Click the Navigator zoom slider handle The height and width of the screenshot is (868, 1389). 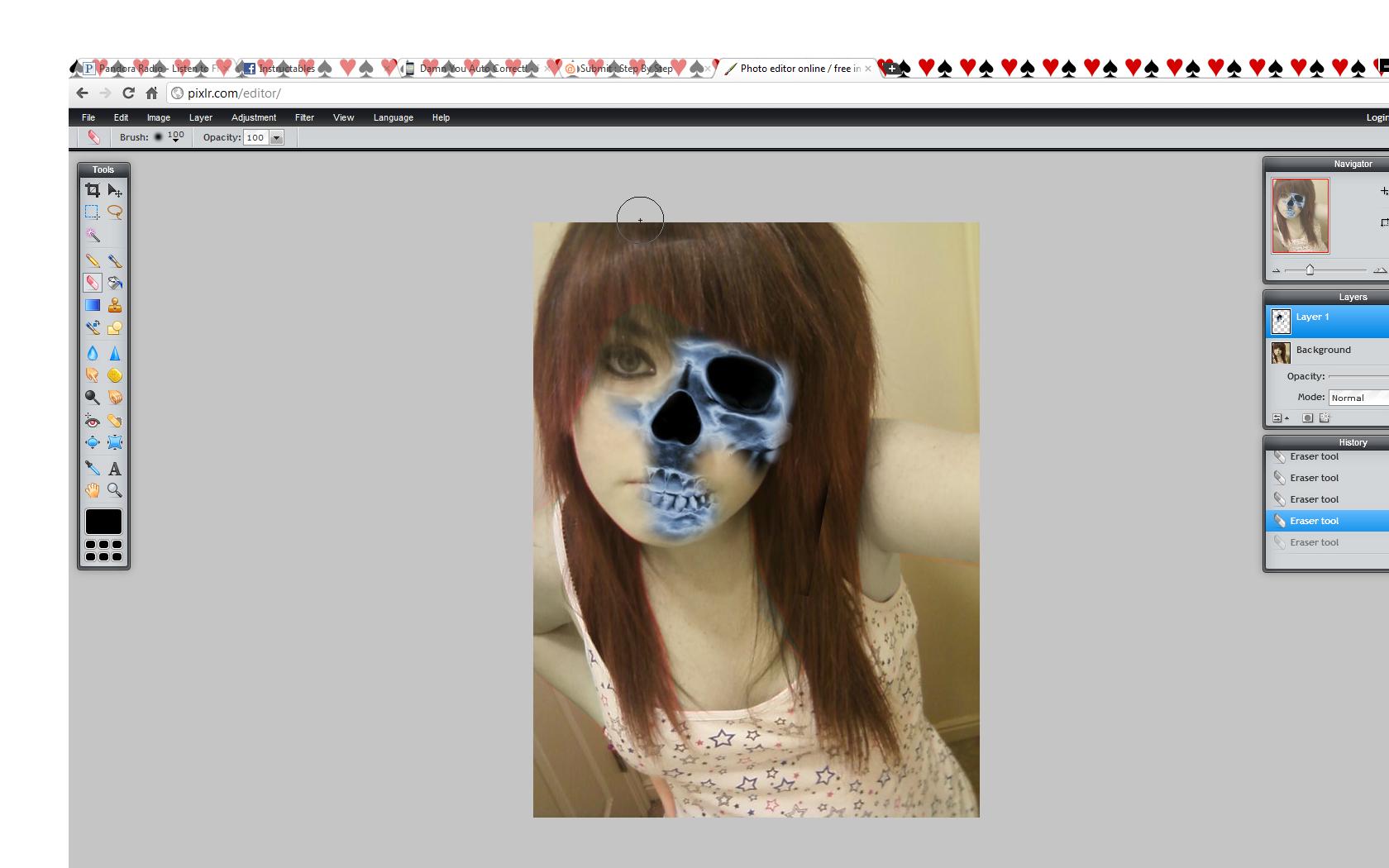(x=1310, y=269)
